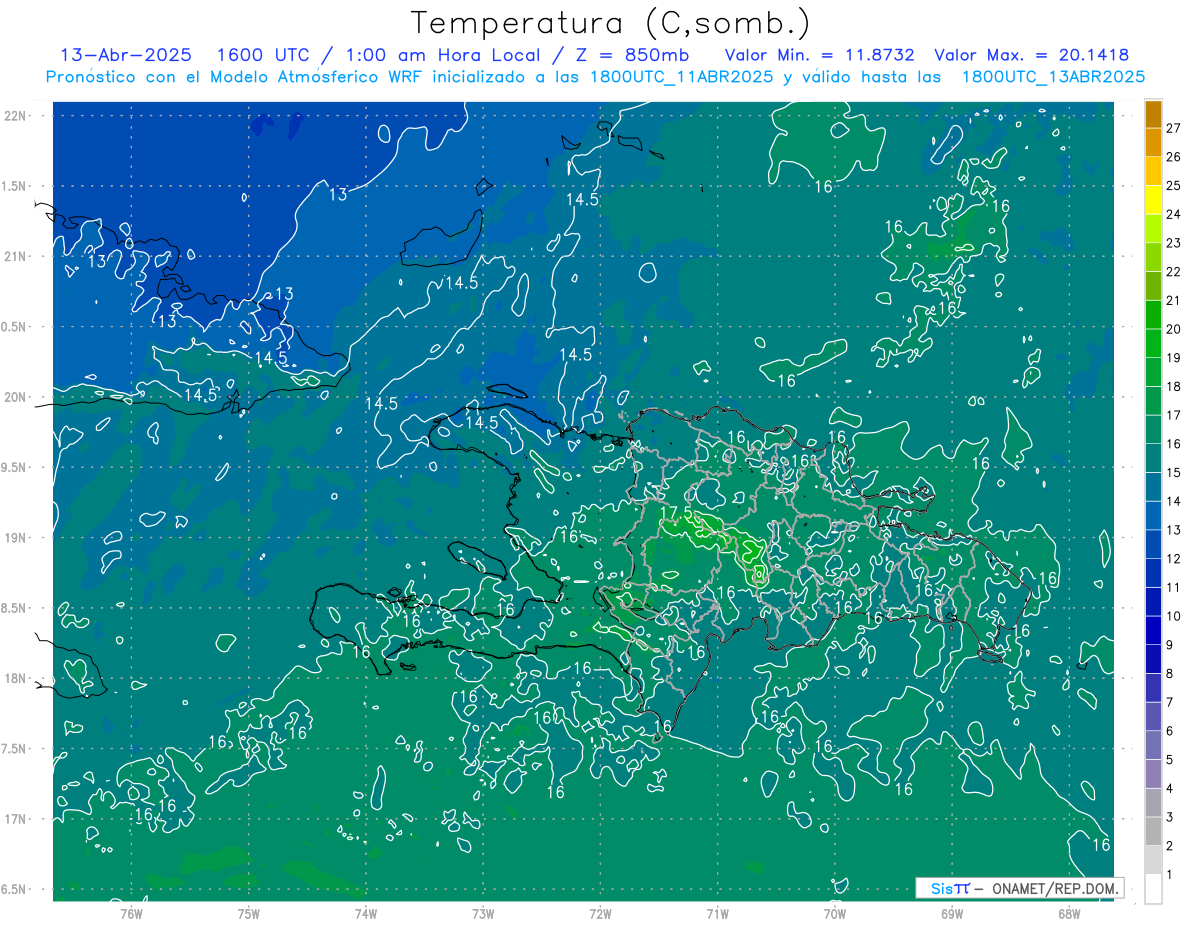Click the colorbar tick label "4"
The image size is (1200, 927).
pos(1170,789)
